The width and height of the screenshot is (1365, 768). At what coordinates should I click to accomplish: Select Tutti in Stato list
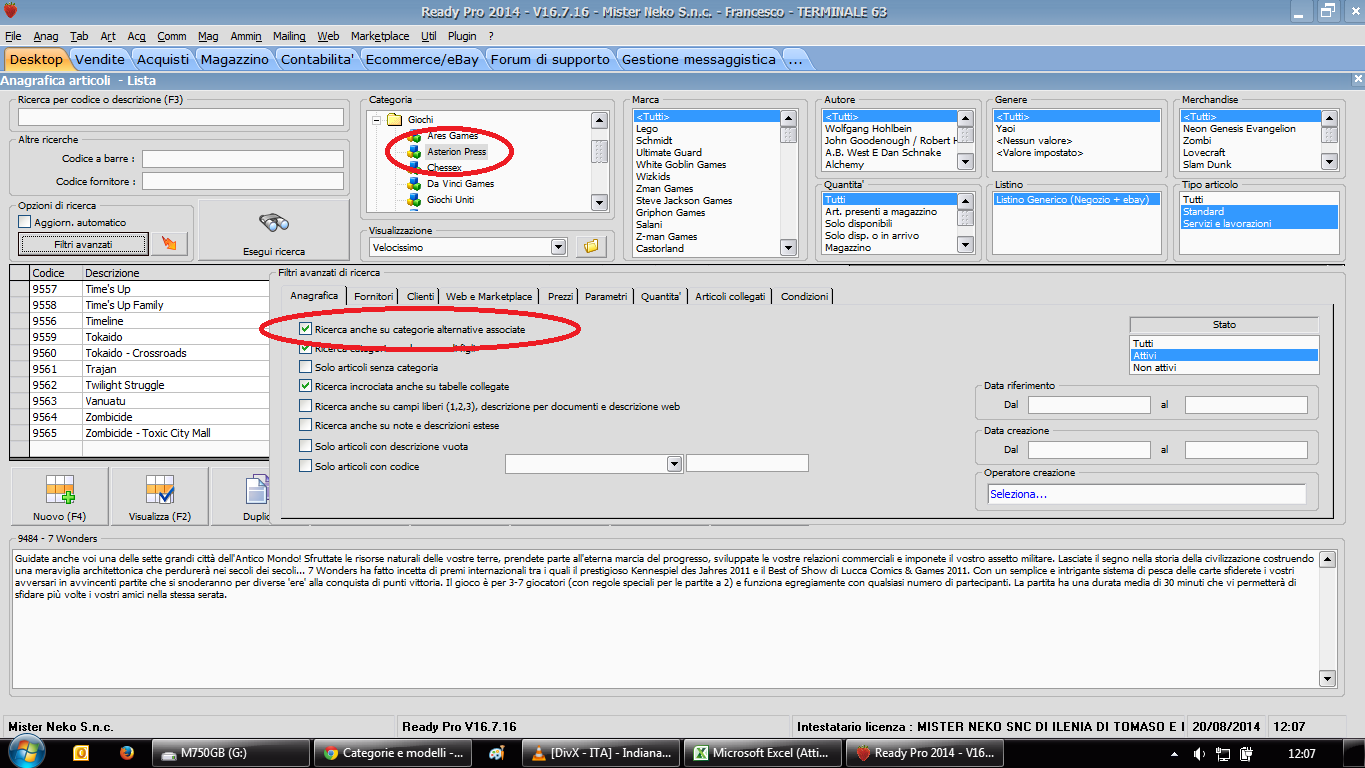pos(1224,344)
